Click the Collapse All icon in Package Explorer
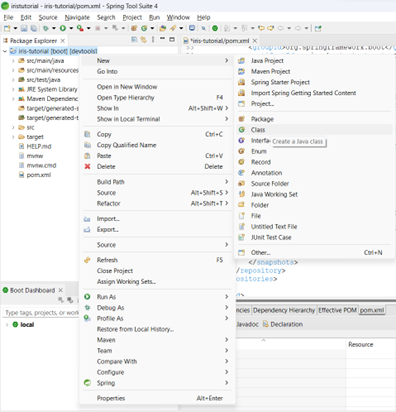Screen dimensions: 396x412 pyautogui.click(x=134, y=40)
